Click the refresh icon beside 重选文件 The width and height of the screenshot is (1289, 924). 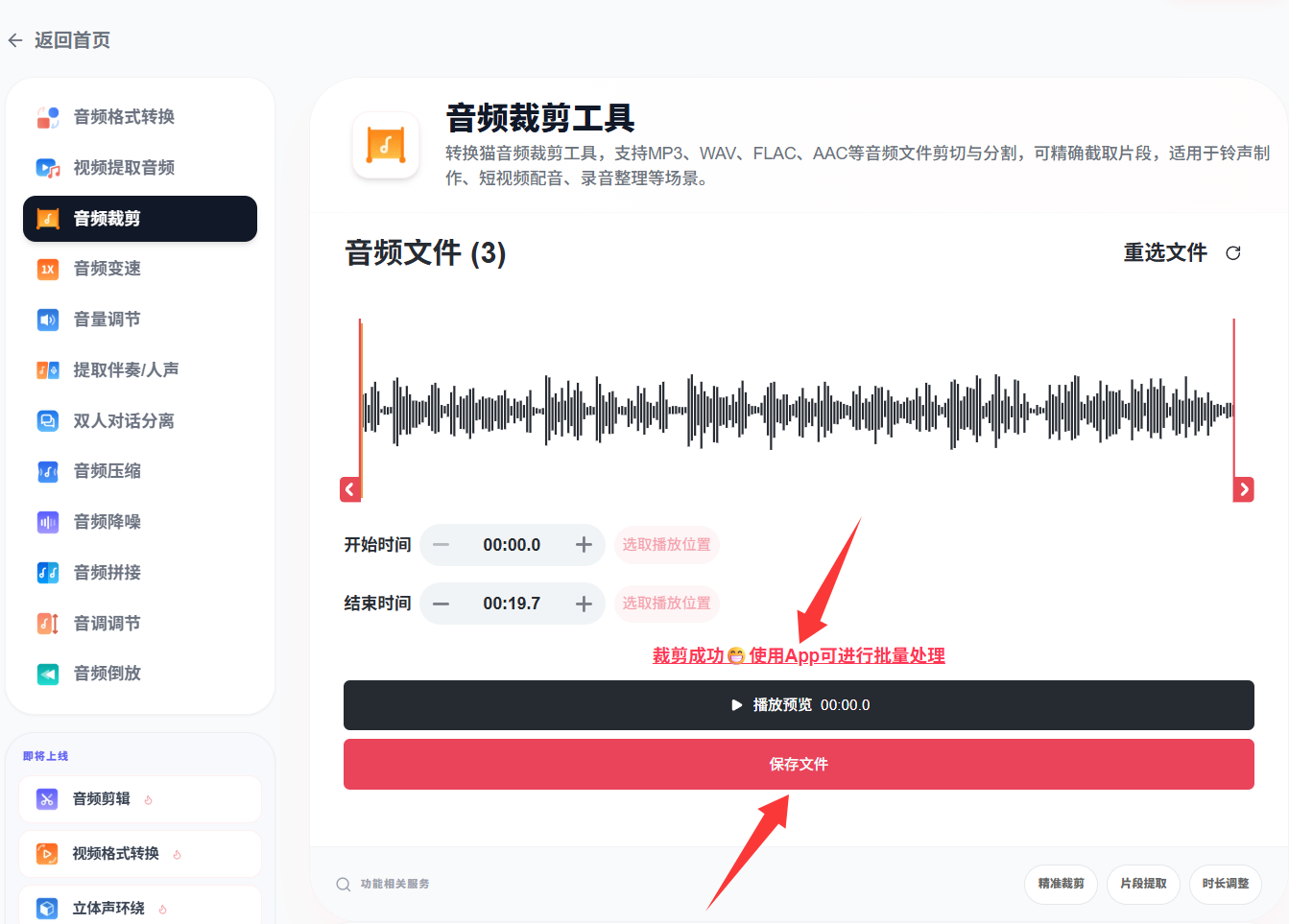[1233, 252]
